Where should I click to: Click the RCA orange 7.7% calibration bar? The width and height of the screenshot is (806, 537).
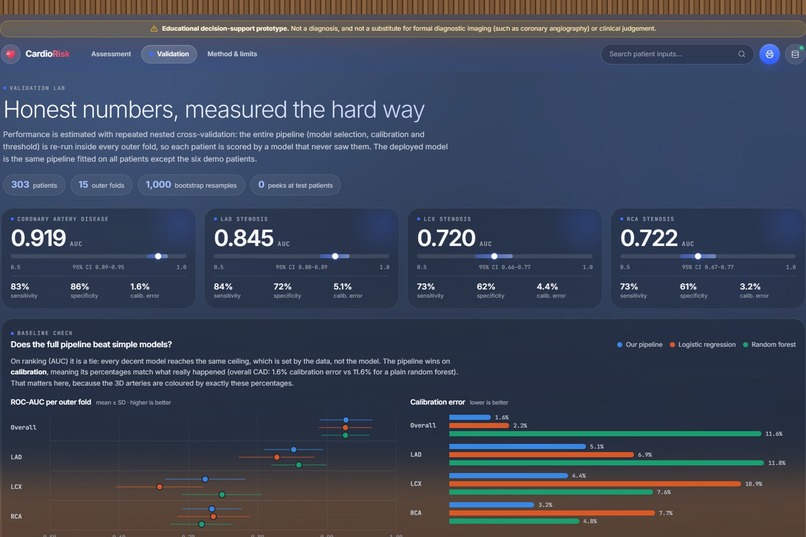pos(552,513)
